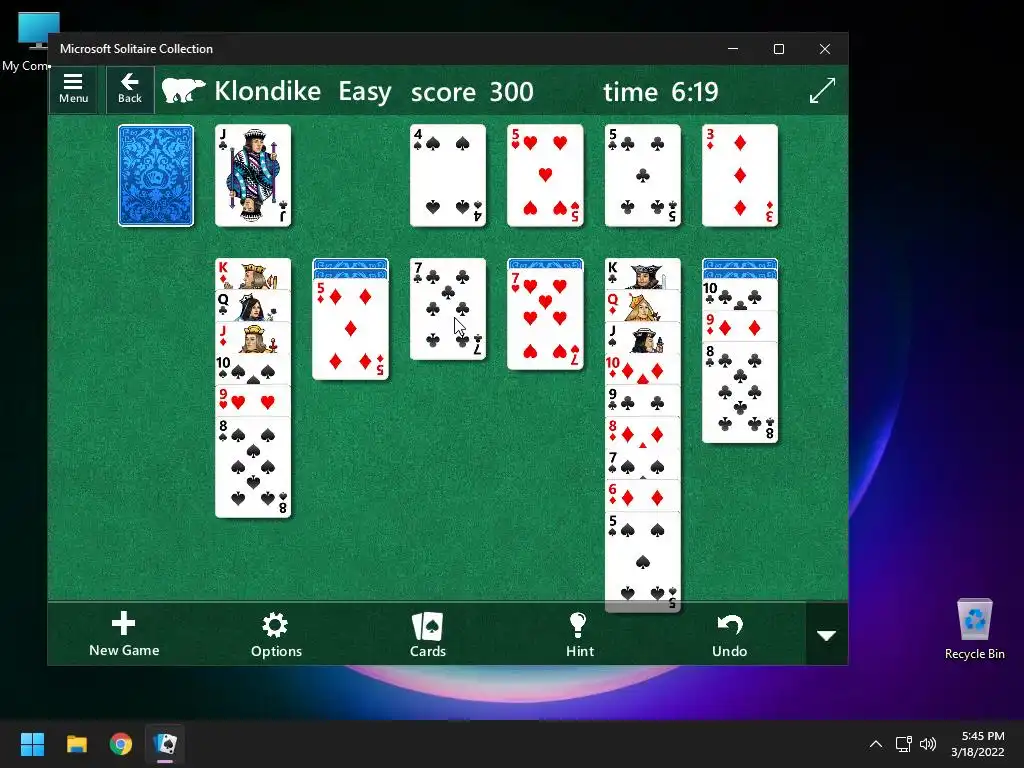This screenshot has height=768, width=1024.
Task: Maximize the Solitaire Collection window
Action: click(x=778, y=49)
